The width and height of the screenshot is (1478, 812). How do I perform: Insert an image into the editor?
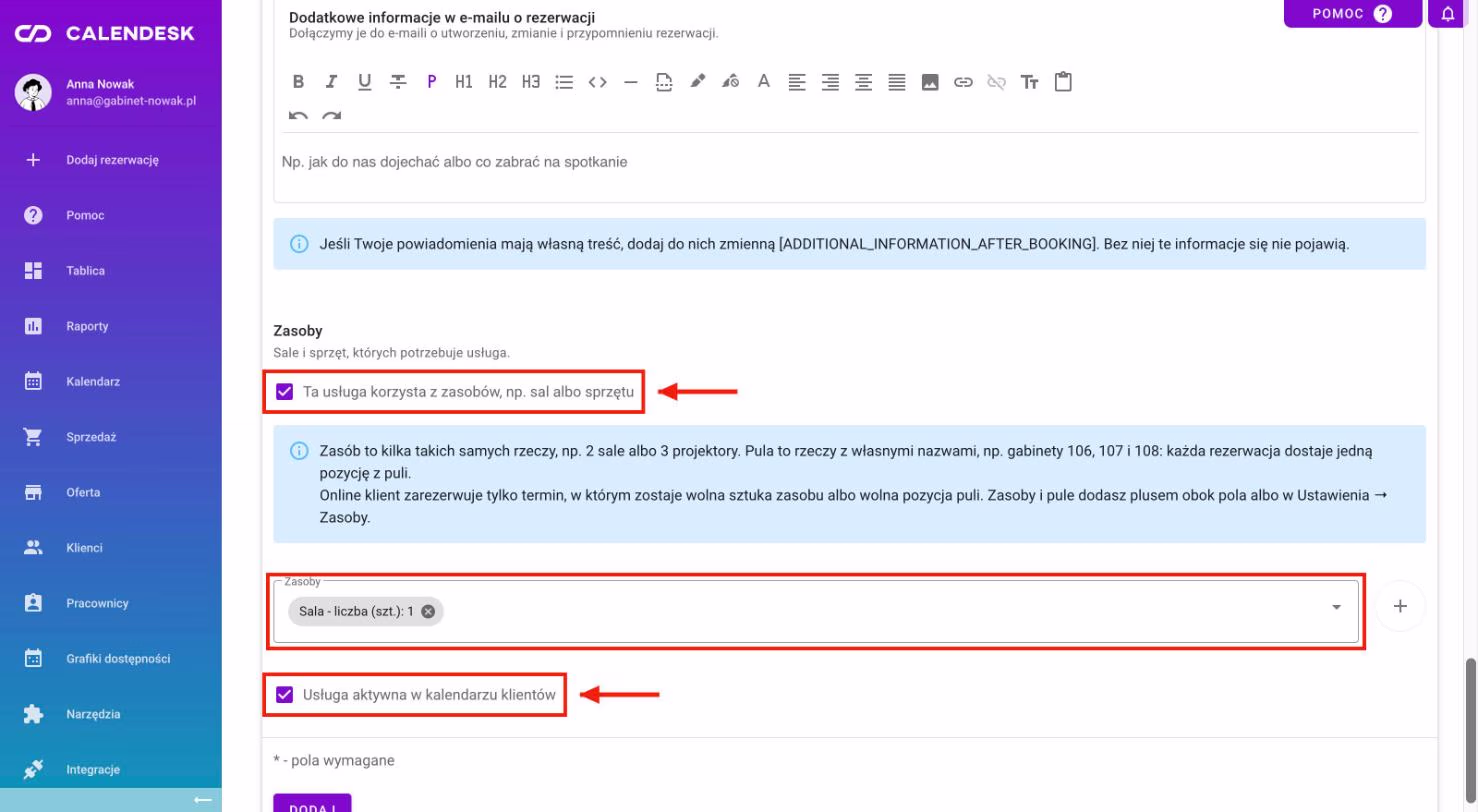(x=930, y=82)
